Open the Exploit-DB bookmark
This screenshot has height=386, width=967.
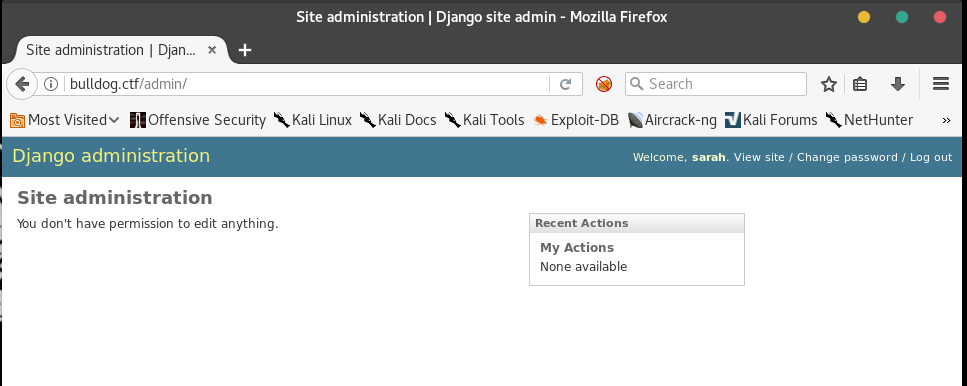pos(575,120)
